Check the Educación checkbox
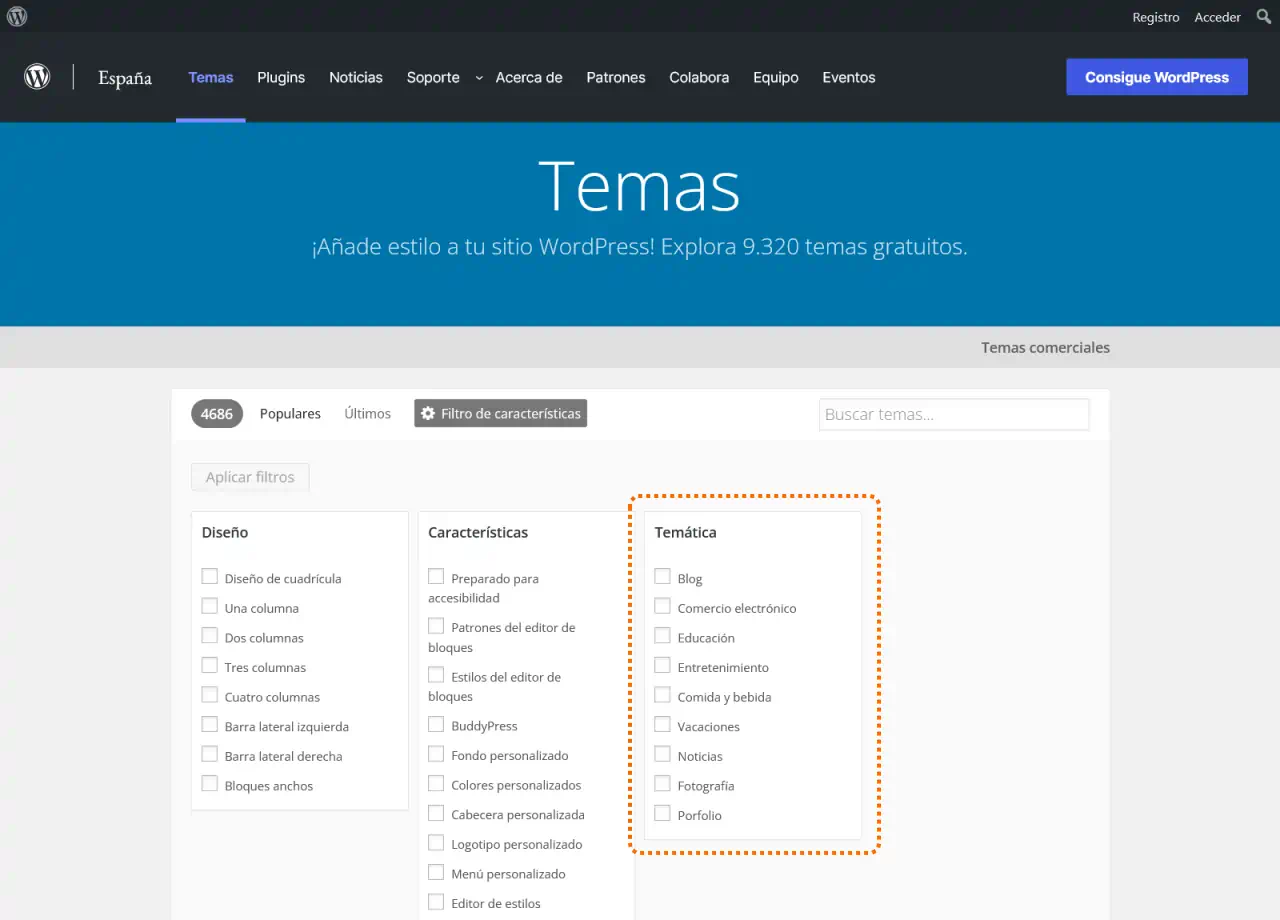 pos(662,635)
